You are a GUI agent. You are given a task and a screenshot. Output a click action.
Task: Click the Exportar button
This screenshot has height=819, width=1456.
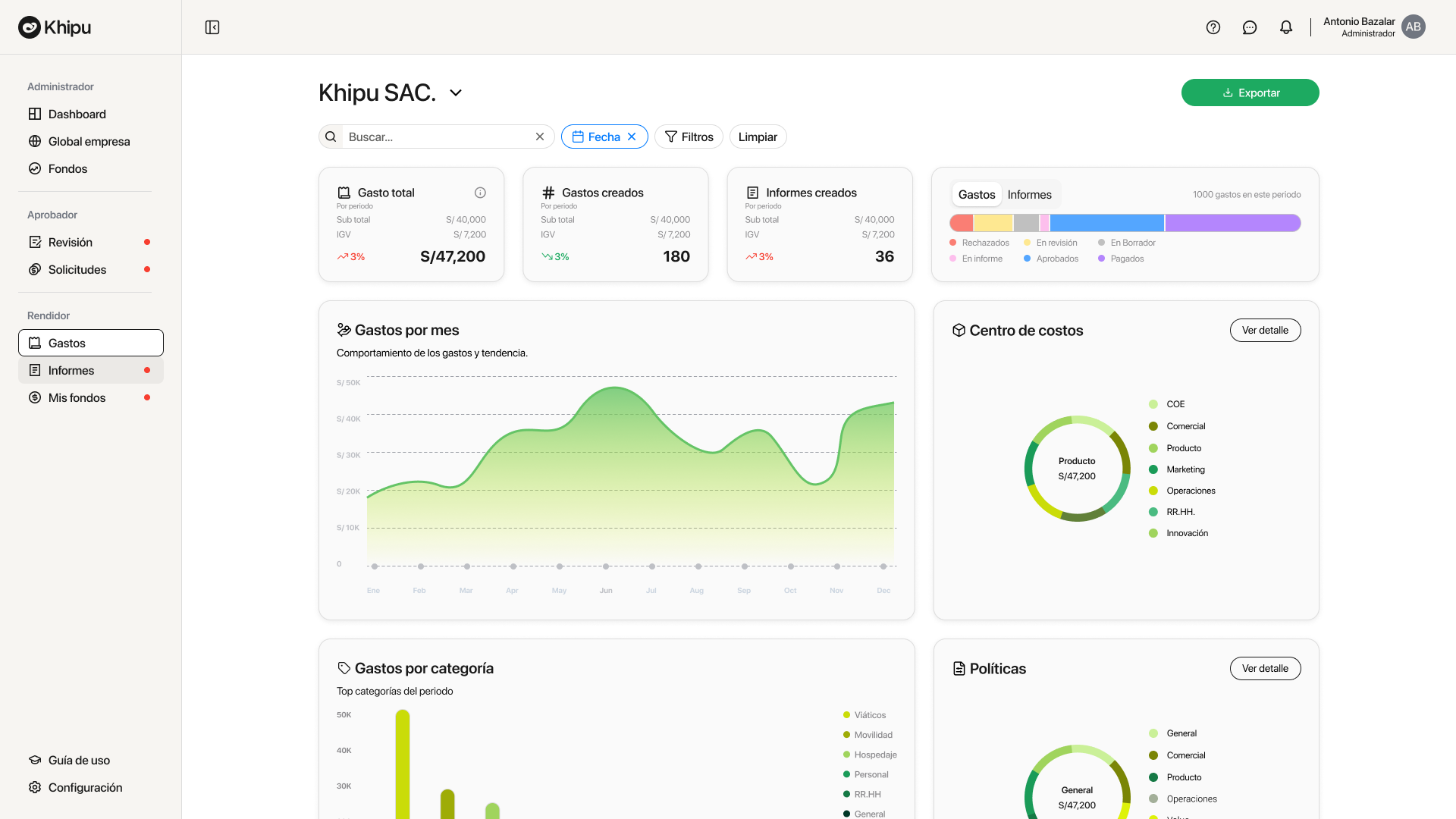coord(1249,92)
